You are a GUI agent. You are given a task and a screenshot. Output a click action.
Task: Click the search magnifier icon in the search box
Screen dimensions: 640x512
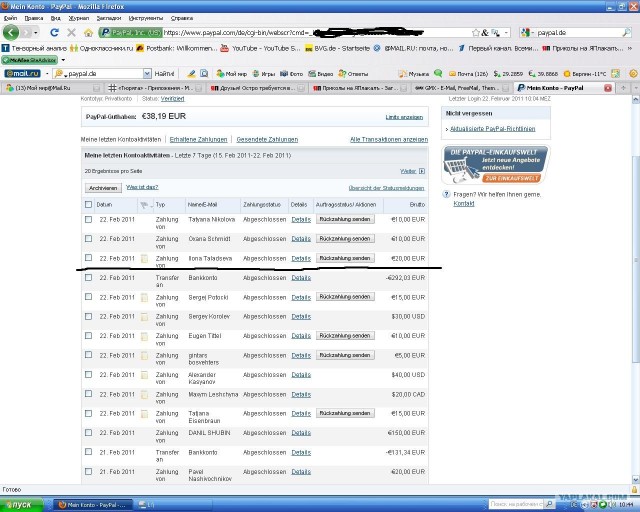tap(626, 32)
